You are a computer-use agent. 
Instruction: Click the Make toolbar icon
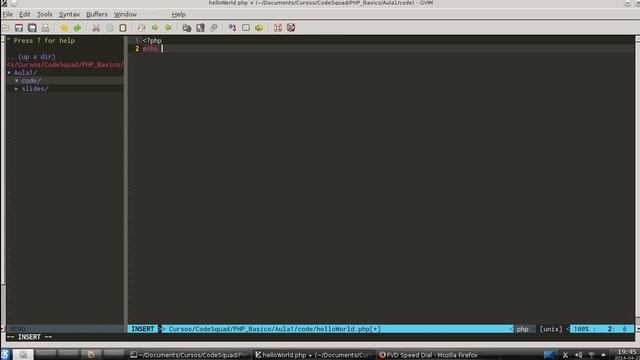(232, 28)
